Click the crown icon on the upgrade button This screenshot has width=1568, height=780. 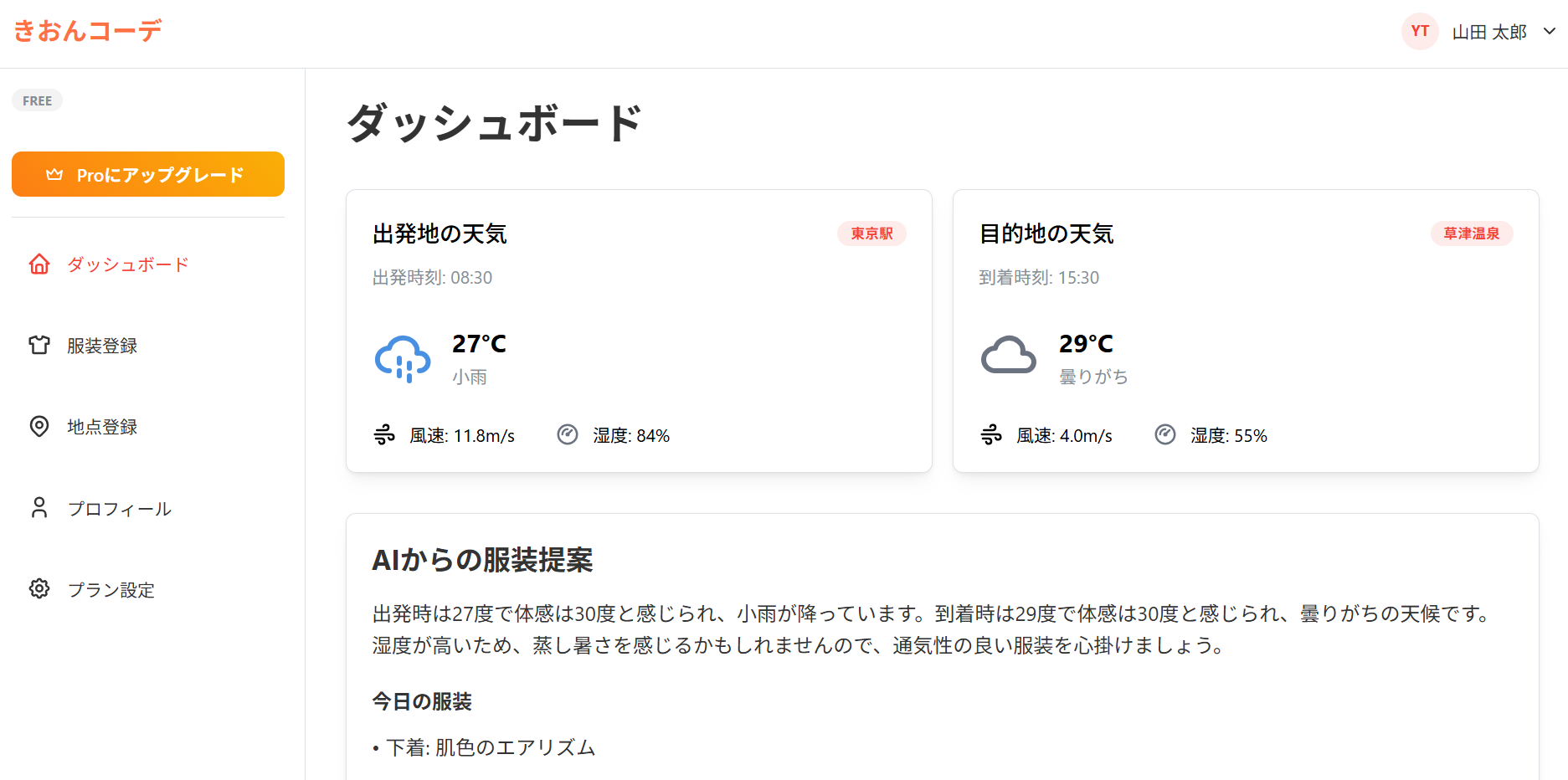click(54, 174)
